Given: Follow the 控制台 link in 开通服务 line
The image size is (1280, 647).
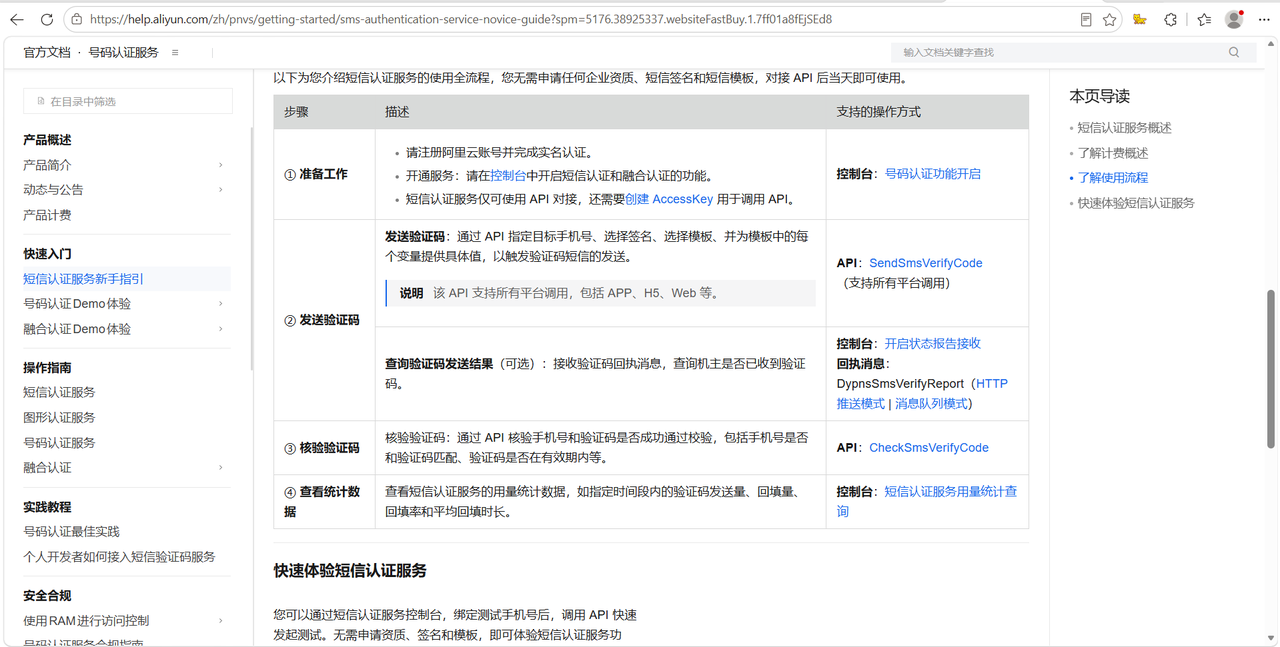Looking at the screenshot, I should (x=508, y=176).
